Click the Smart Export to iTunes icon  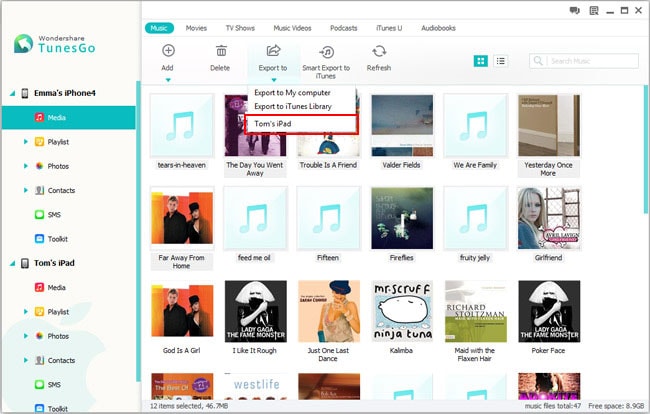point(327,52)
